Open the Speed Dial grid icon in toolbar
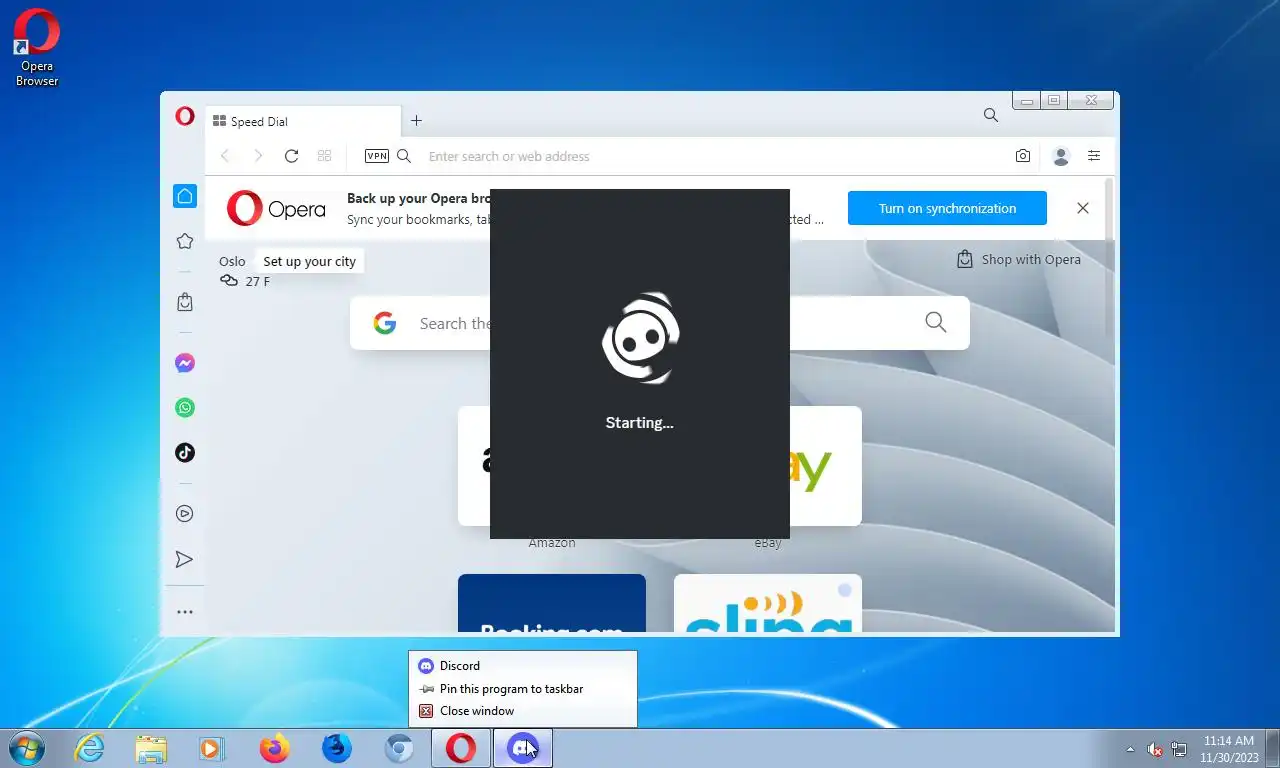The height and width of the screenshot is (768, 1280). pyautogui.click(x=324, y=156)
